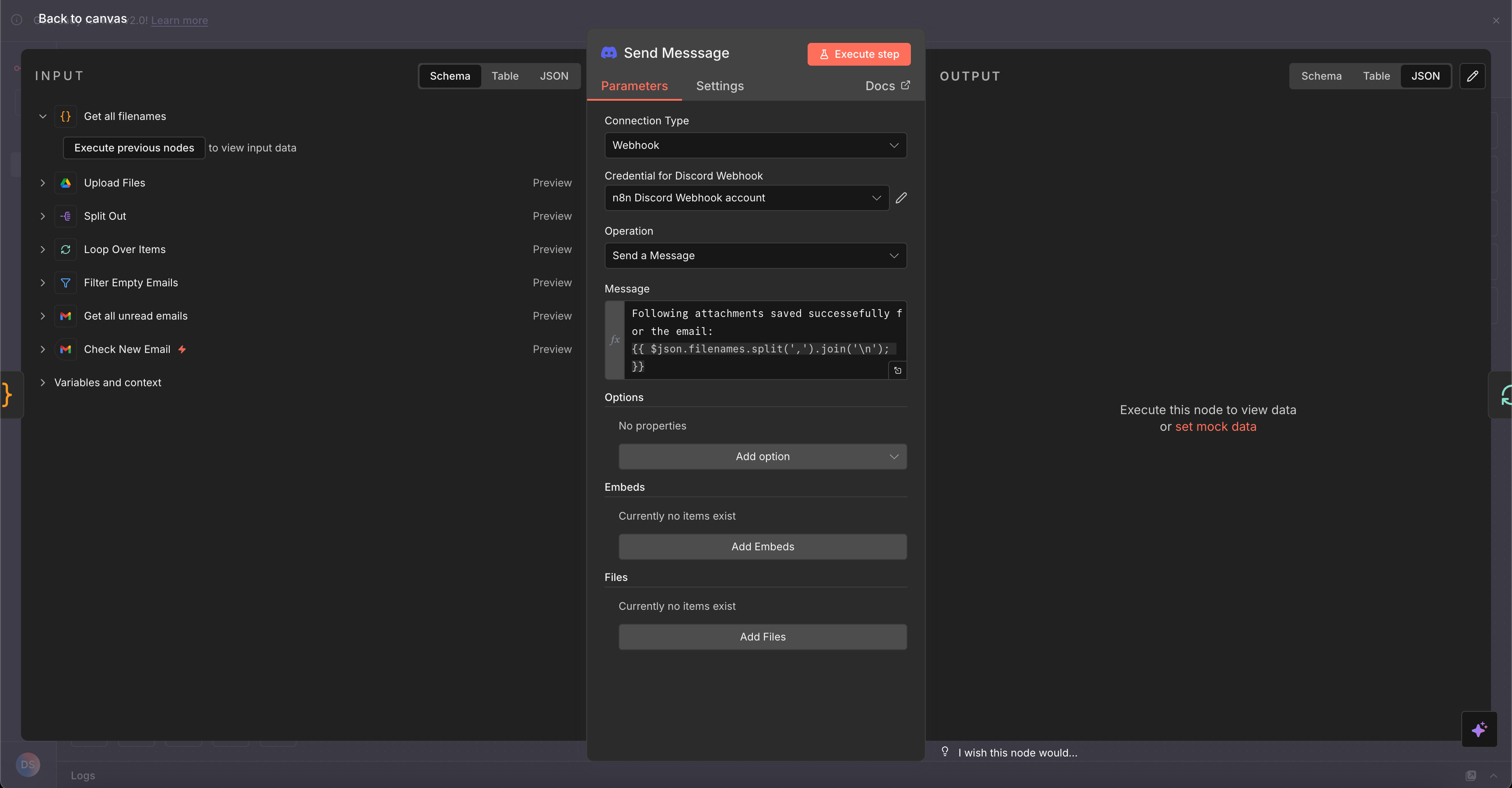Click Preview next to Split Out

(x=552, y=216)
